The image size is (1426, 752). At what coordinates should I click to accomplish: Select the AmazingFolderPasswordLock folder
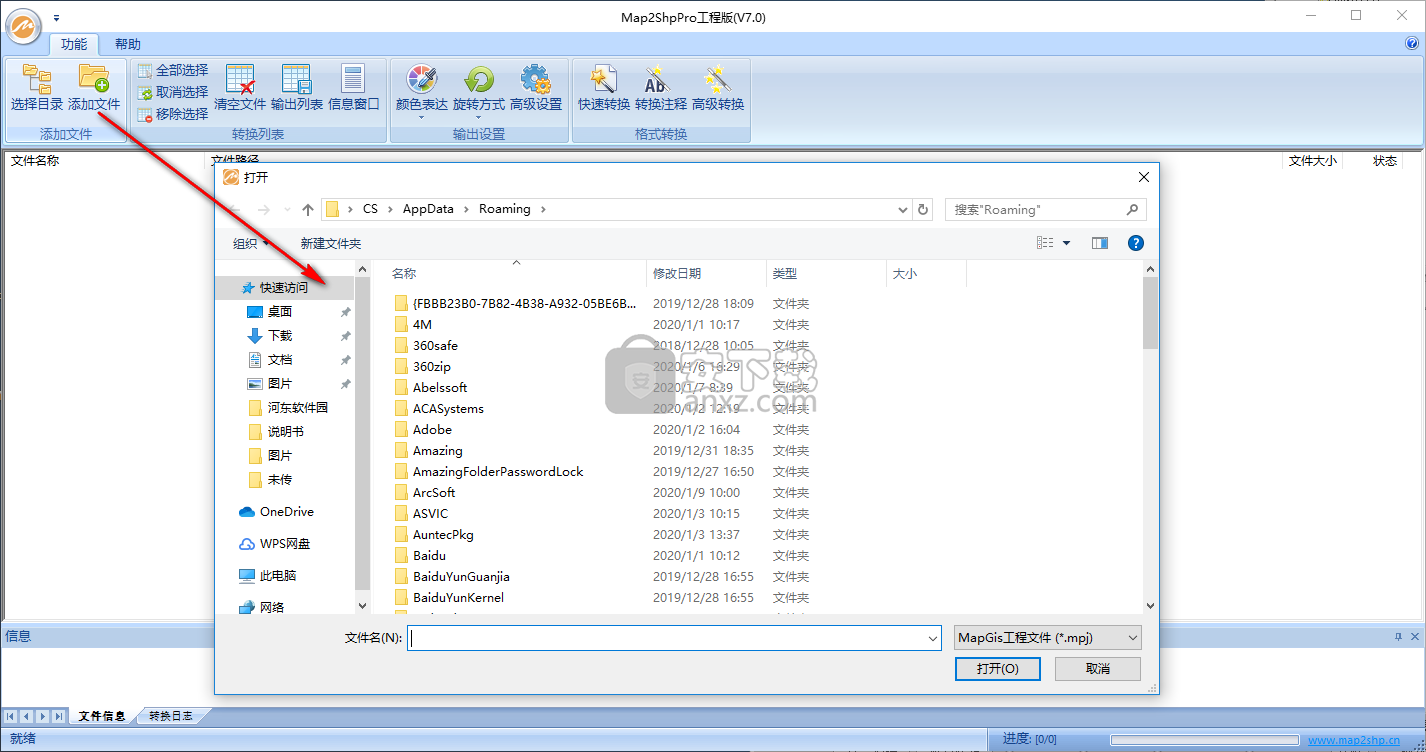pos(498,471)
